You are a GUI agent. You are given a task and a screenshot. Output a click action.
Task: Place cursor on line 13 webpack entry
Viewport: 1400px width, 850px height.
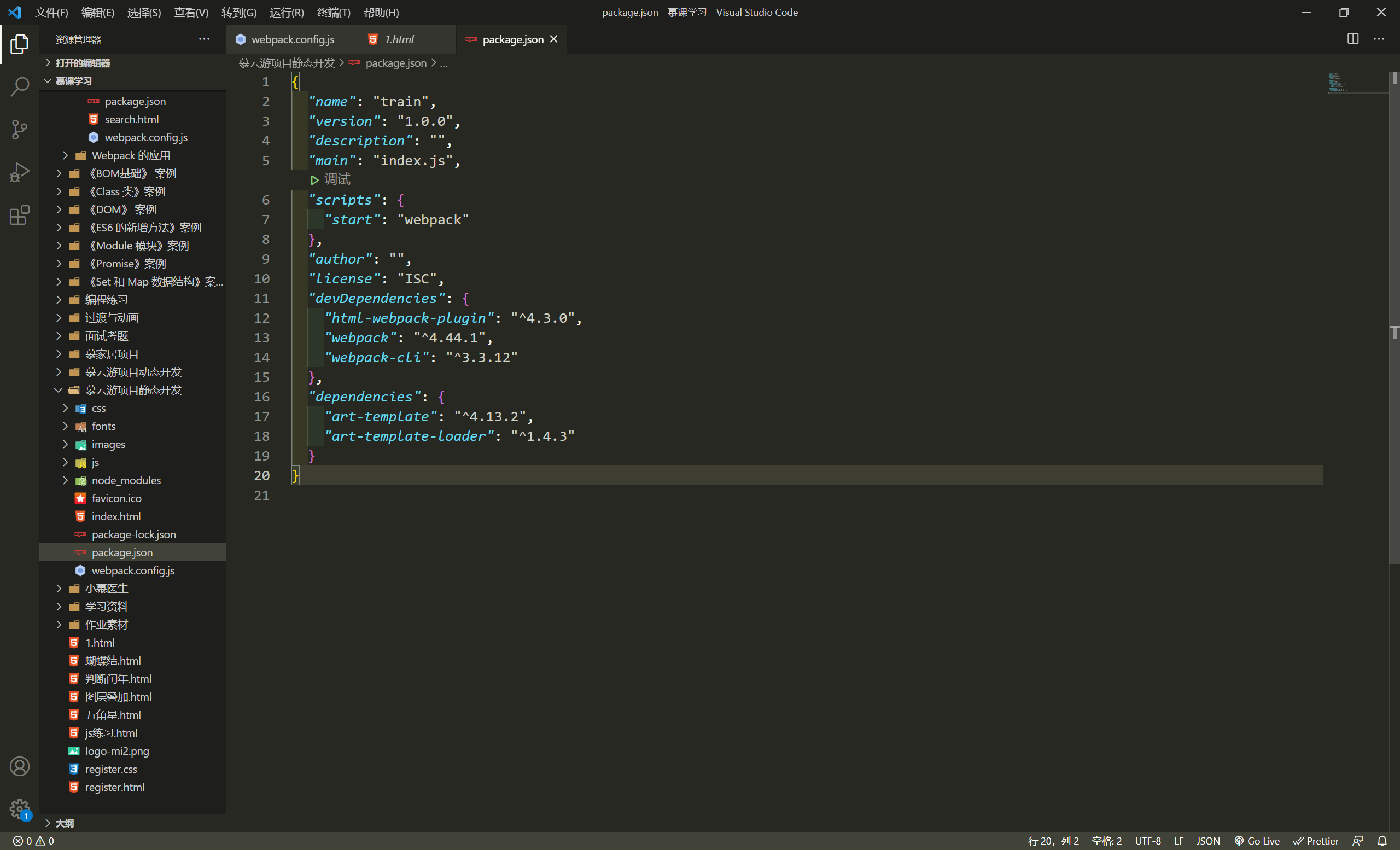[408, 337]
